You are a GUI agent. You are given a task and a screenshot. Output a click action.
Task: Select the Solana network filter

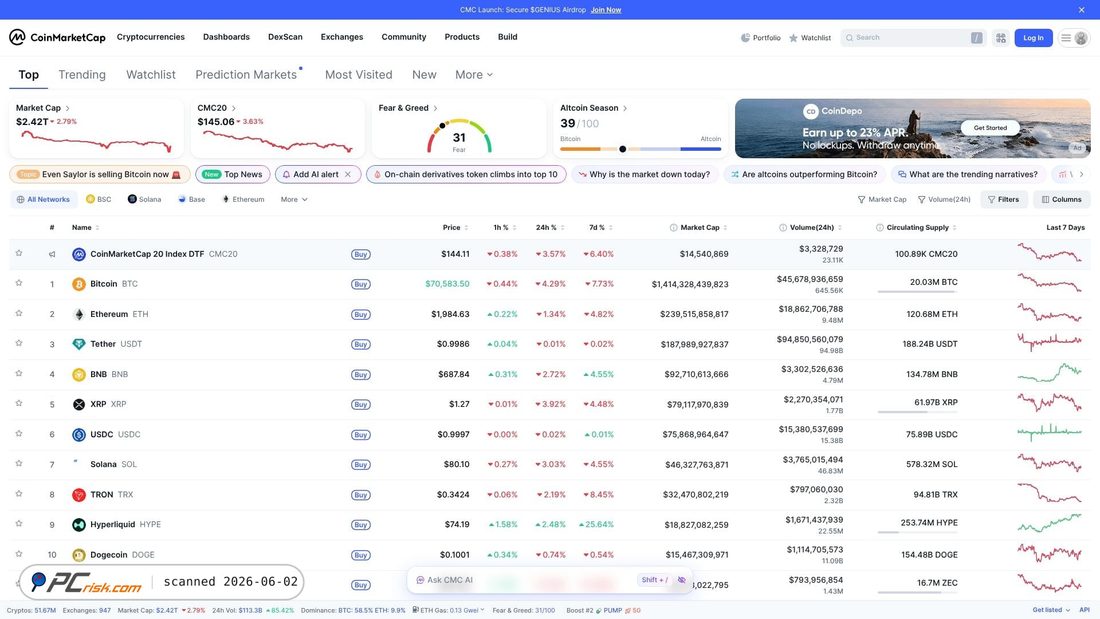coord(145,199)
